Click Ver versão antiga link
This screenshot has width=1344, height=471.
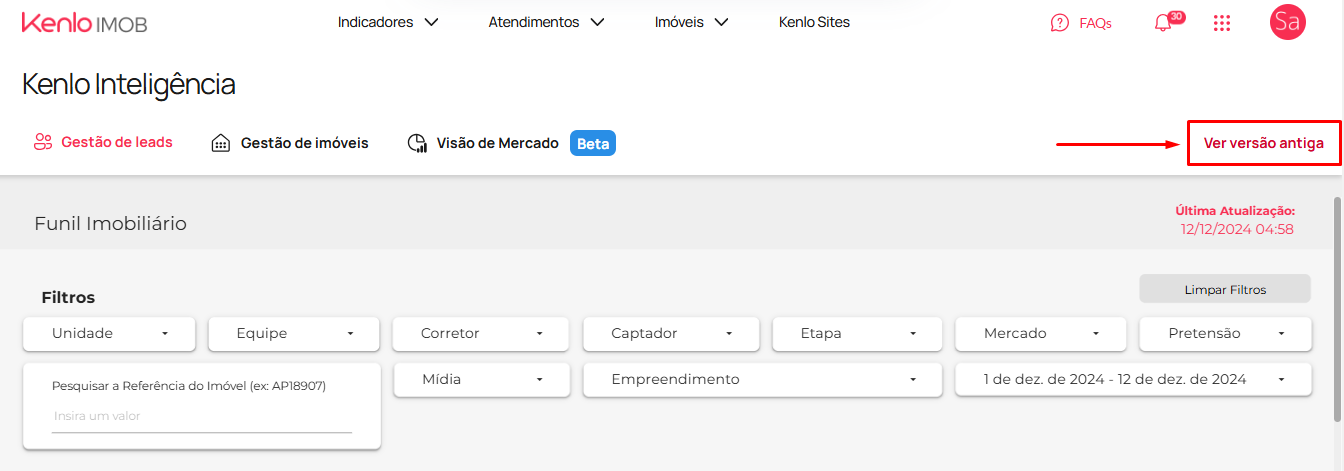(x=1263, y=143)
